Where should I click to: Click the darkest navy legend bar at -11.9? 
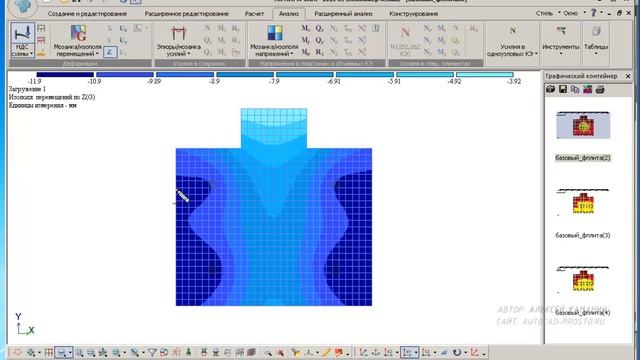(65, 75)
